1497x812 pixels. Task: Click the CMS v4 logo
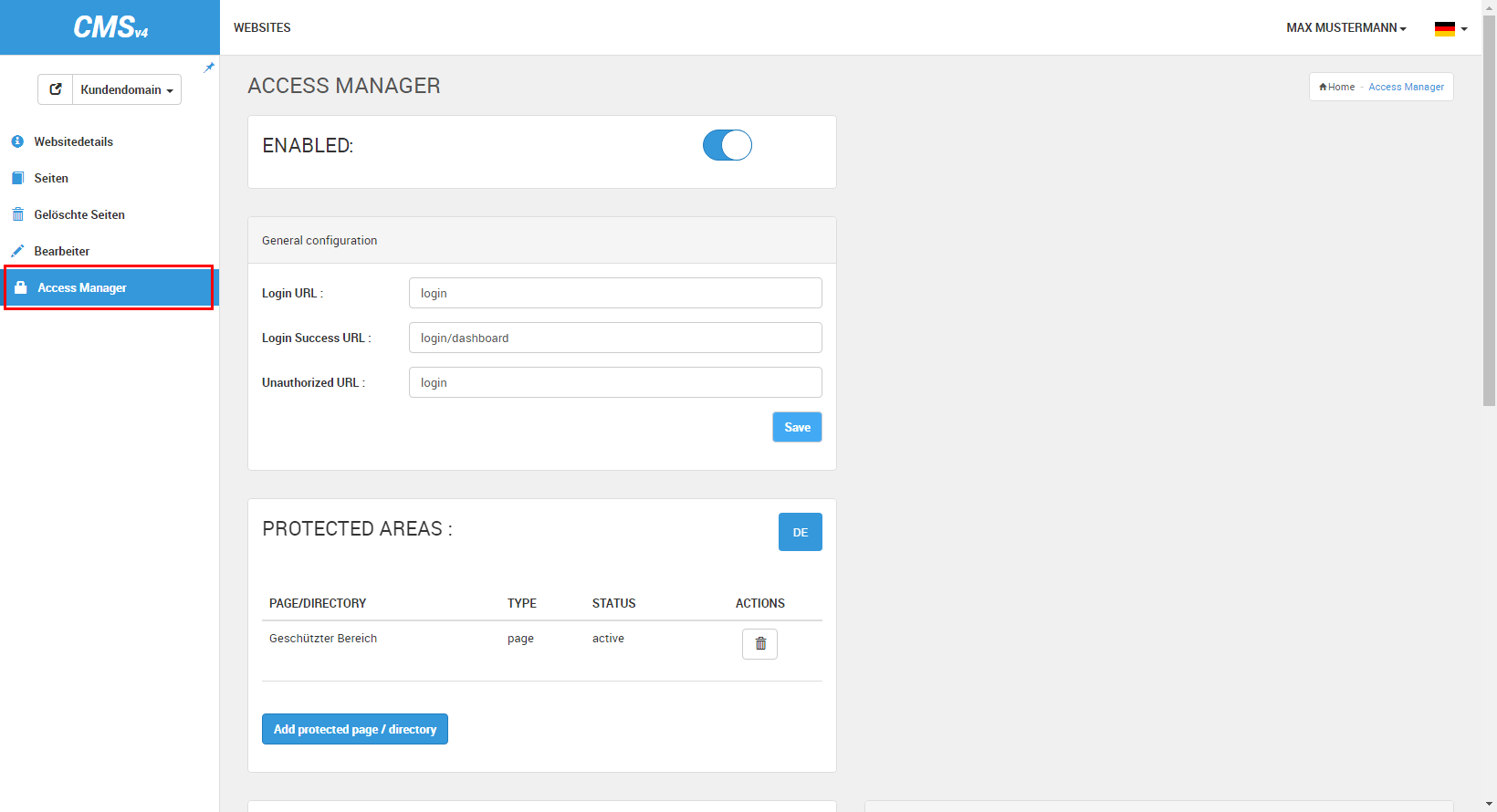pos(110,27)
